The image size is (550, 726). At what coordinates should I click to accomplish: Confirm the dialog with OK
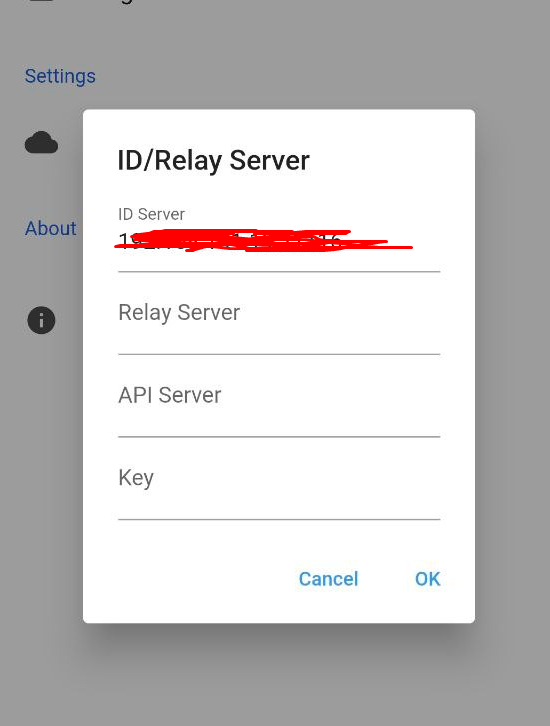[427, 579]
